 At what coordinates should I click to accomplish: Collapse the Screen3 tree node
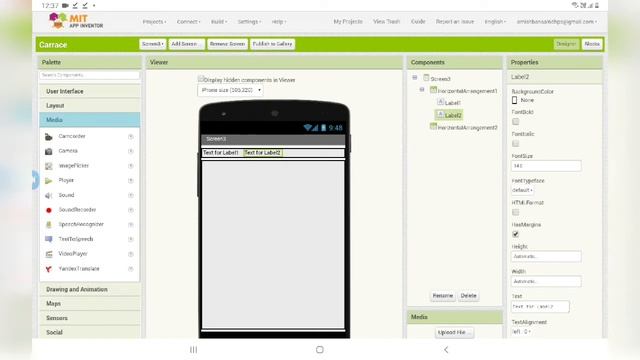(415, 78)
